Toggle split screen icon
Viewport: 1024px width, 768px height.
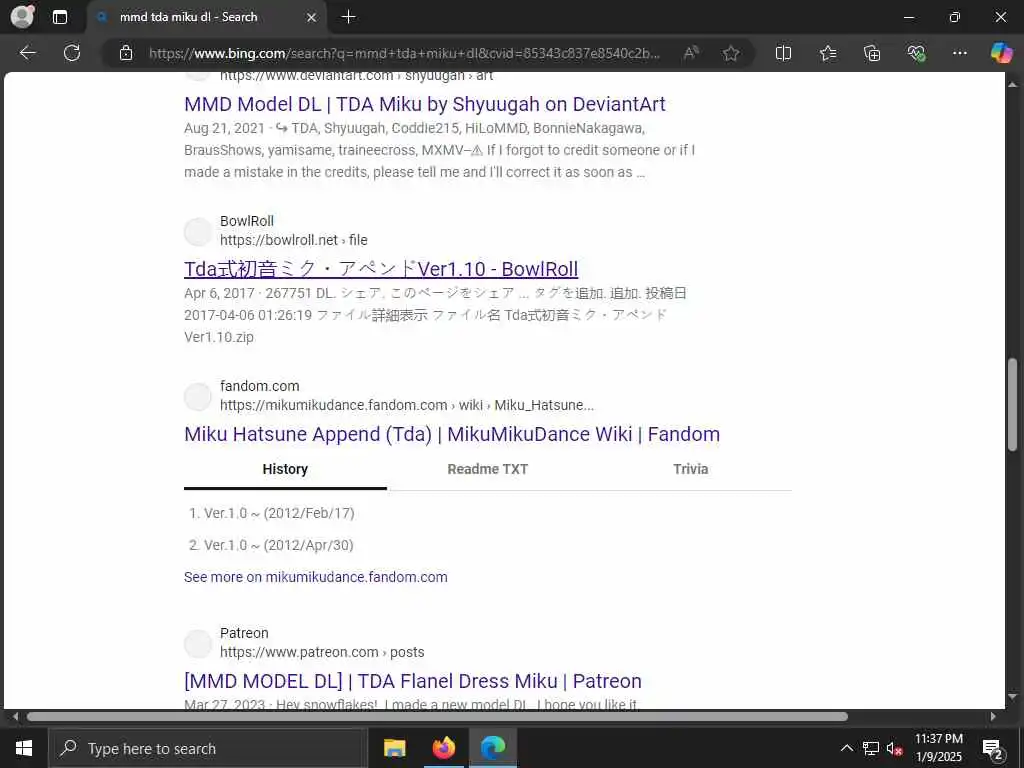coord(783,53)
